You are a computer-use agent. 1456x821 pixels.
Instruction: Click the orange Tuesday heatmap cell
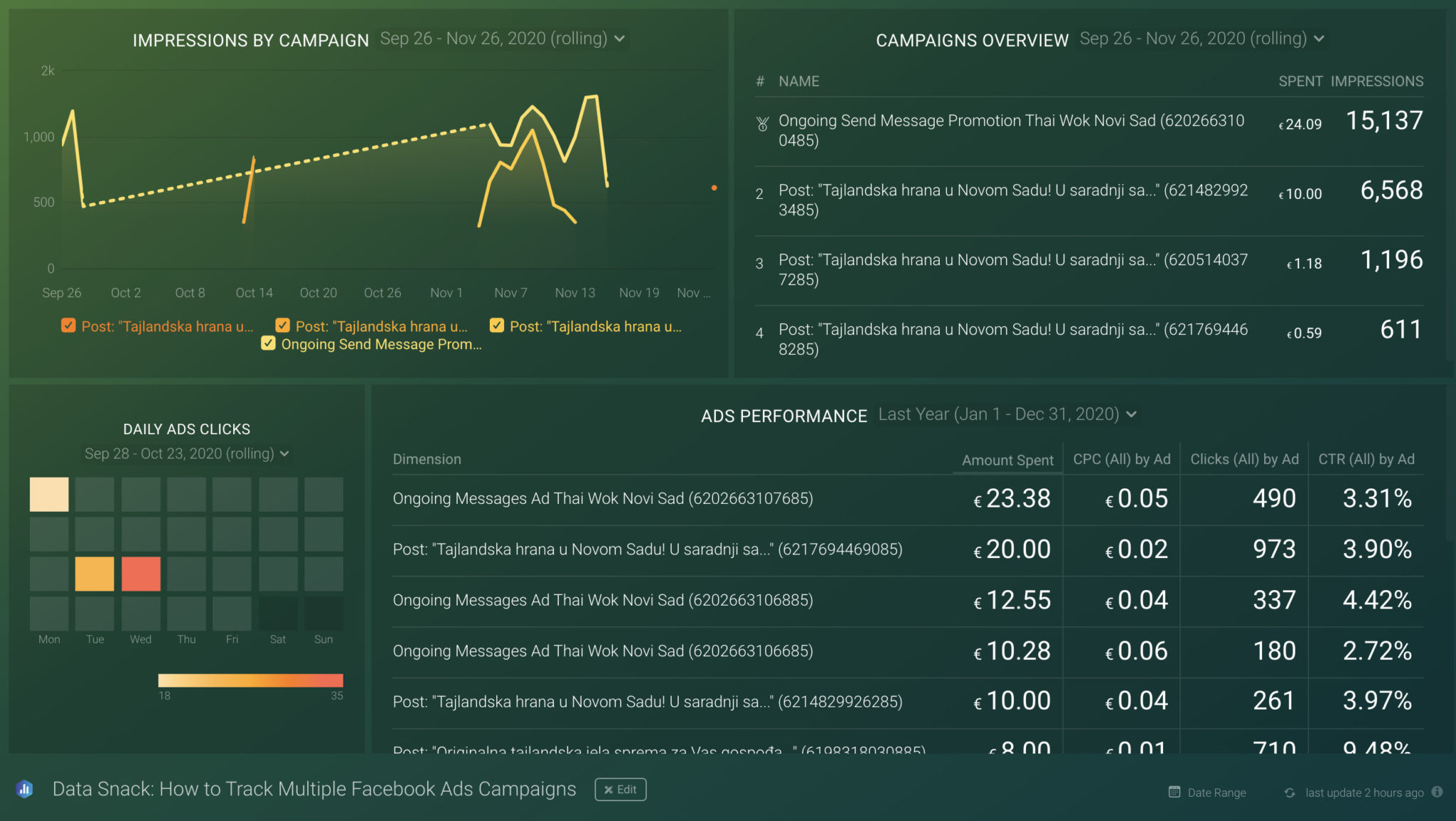click(94, 573)
